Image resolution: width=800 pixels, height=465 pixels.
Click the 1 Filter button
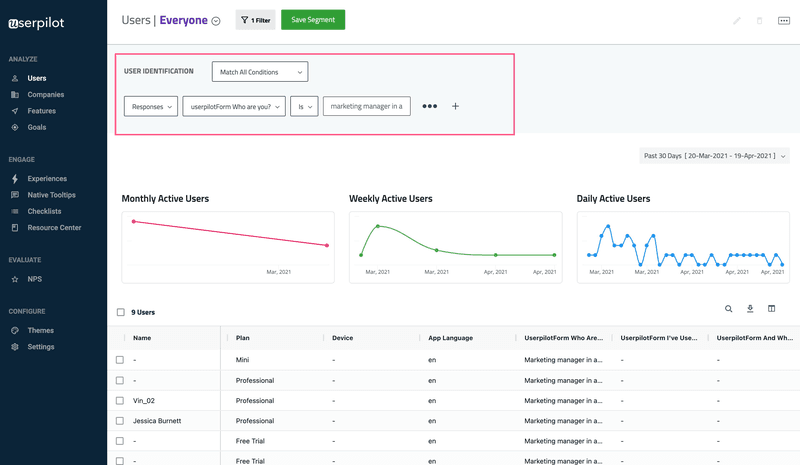click(255, 20)
